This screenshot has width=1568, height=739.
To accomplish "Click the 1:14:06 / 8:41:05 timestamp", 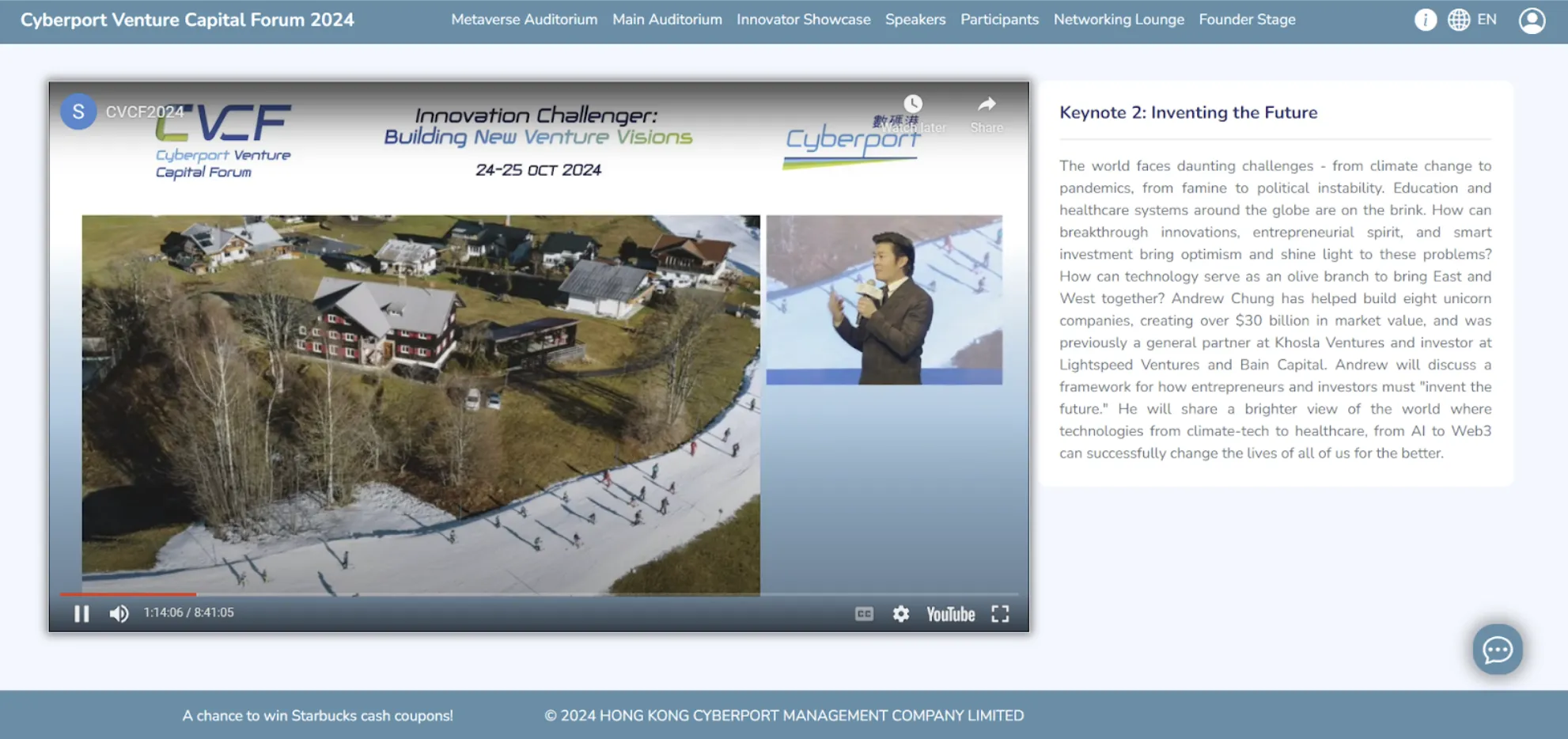I will [x=188, y=612].
